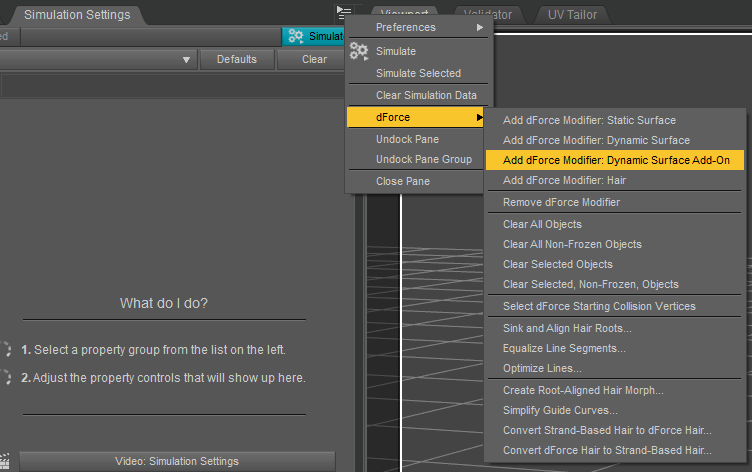Expand the Preferences submenu
This screenshot has height=472, width=752.
419,27
